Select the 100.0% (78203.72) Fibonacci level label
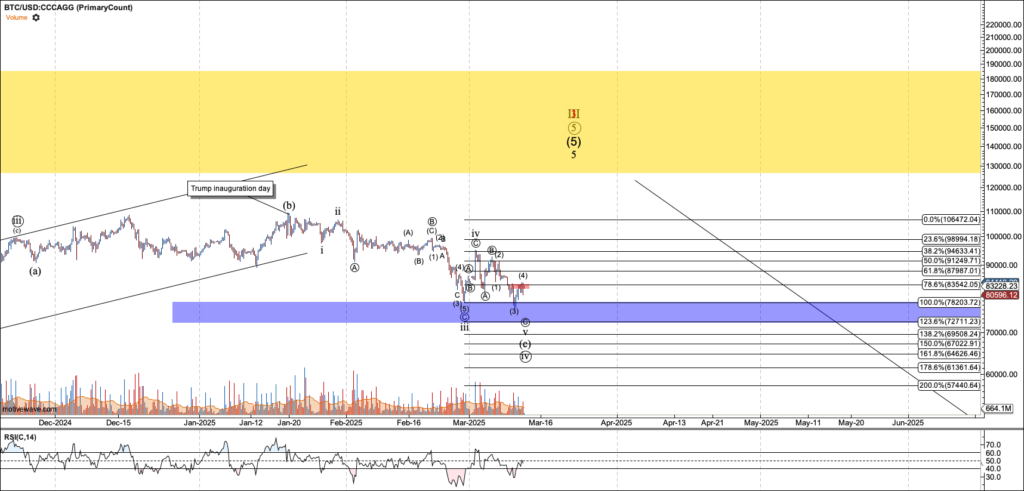The image size is (1024, 491). (x=950, y=302)
